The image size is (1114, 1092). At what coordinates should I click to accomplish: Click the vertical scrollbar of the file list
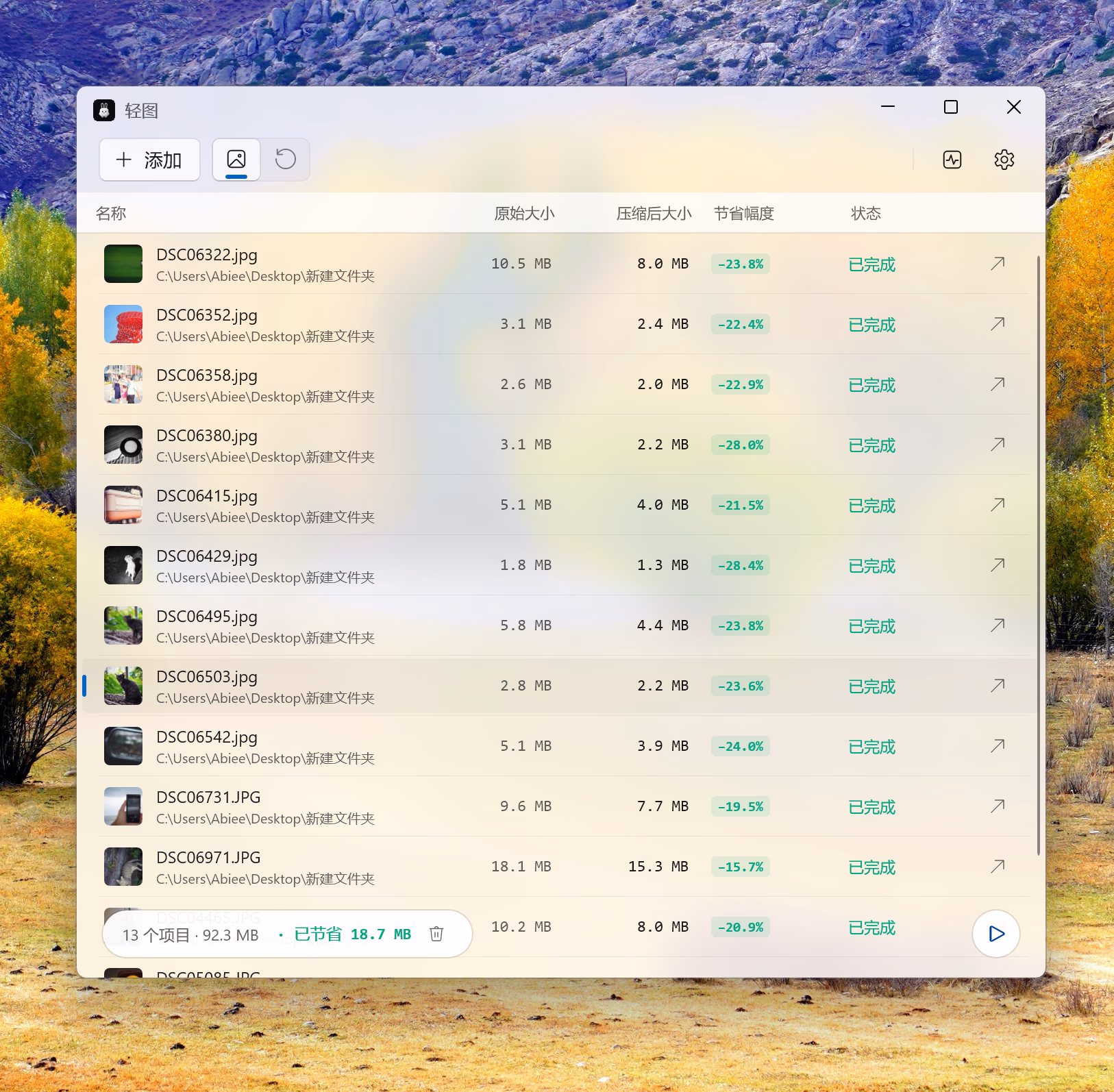click(1039, 555)
